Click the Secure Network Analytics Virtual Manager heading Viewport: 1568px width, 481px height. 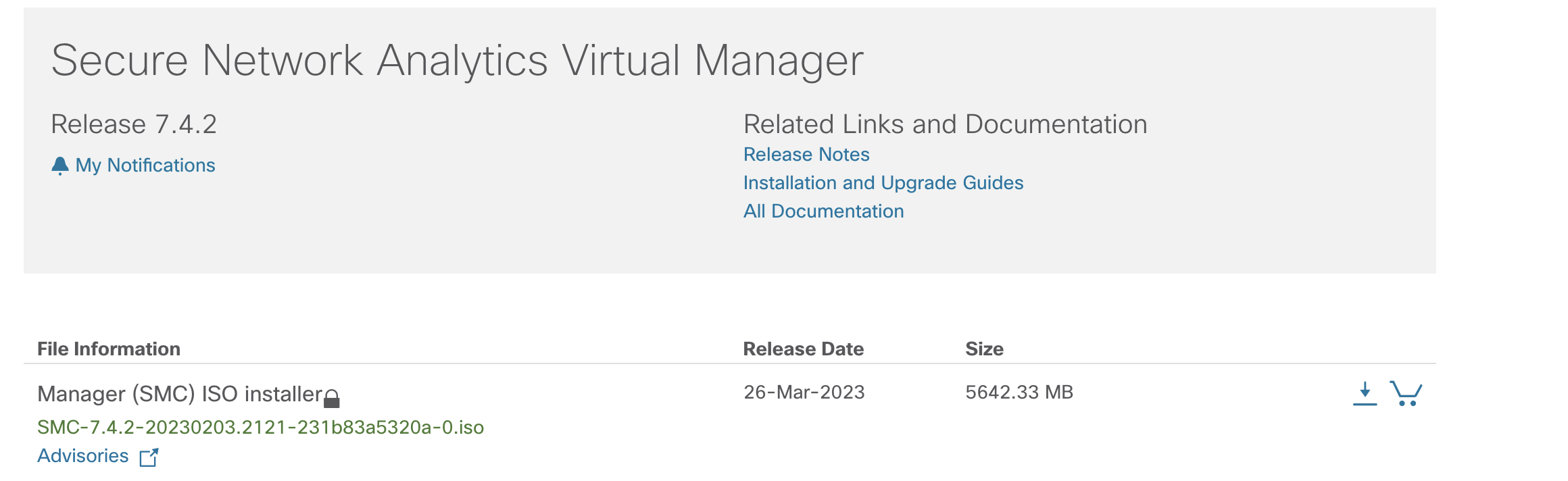click(457, 61)
